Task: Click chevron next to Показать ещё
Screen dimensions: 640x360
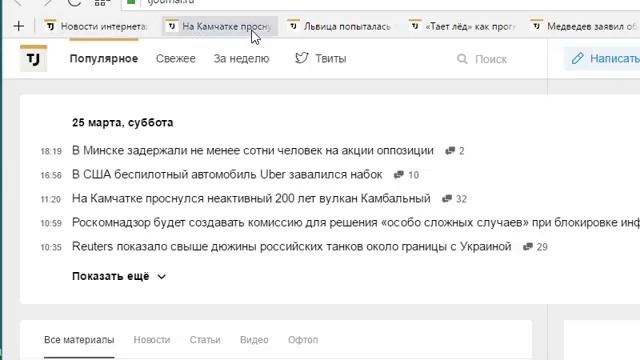Action: pos(162,277)
